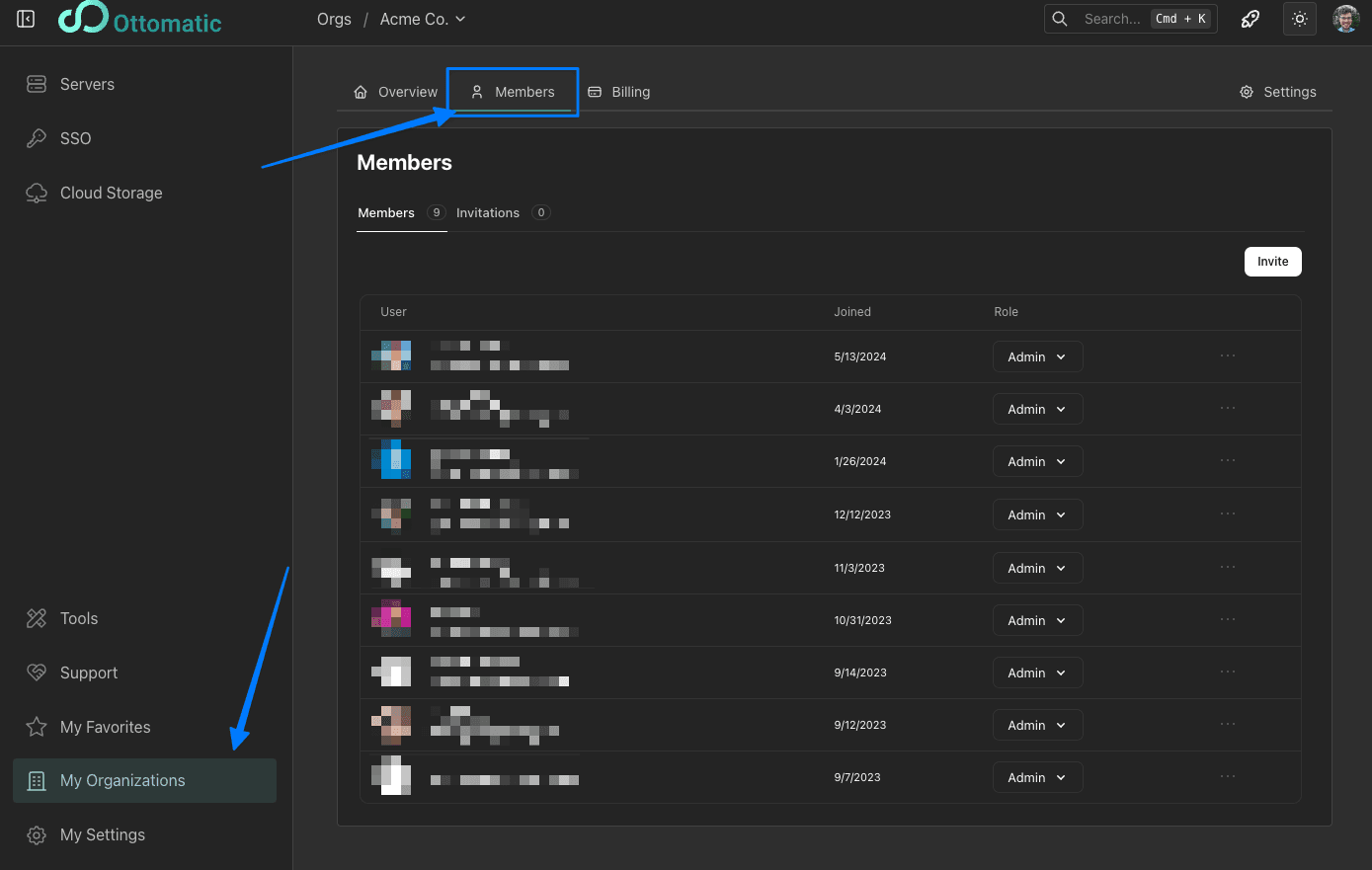
Task: Open the rocket icon in header
Action: (1251, 19)
